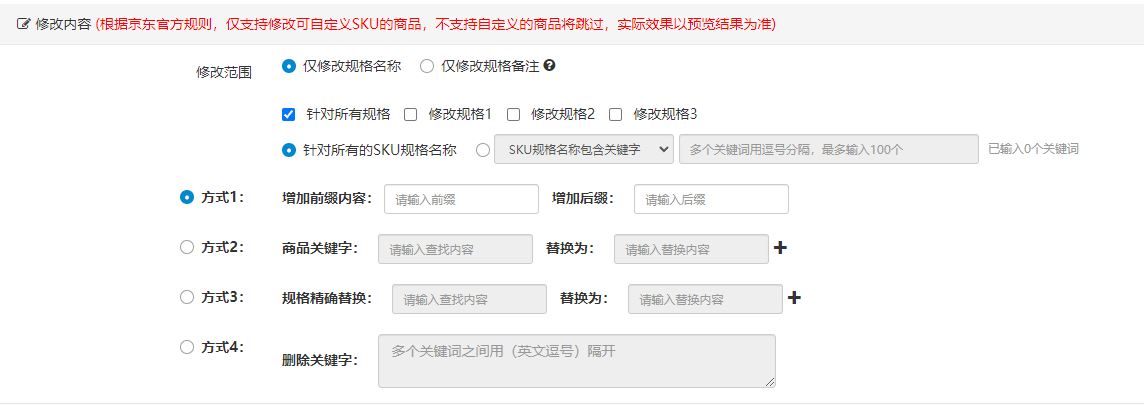Select 针对所有的SKU规格名称 radio button
Screen dimensions: 1144x405
click(x=289, y=150)
